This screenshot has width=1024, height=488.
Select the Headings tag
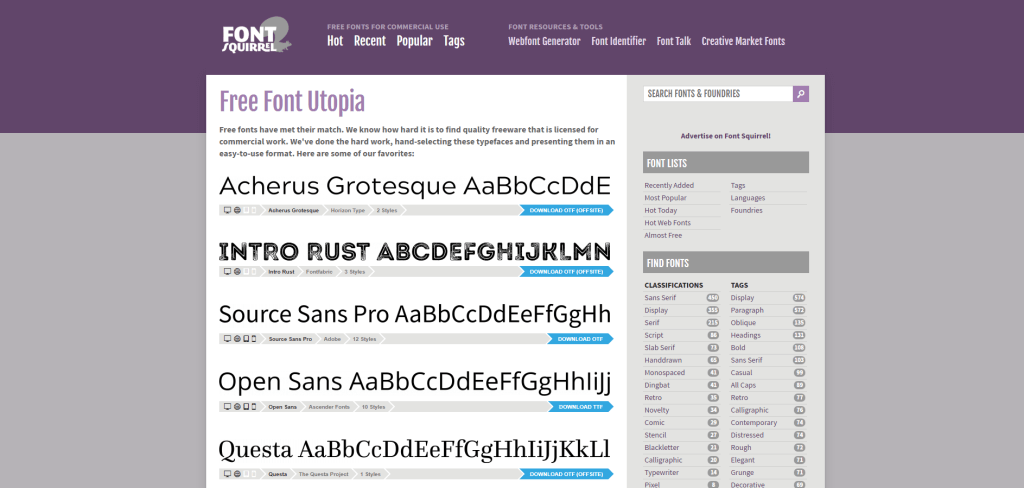coord(746,335)
